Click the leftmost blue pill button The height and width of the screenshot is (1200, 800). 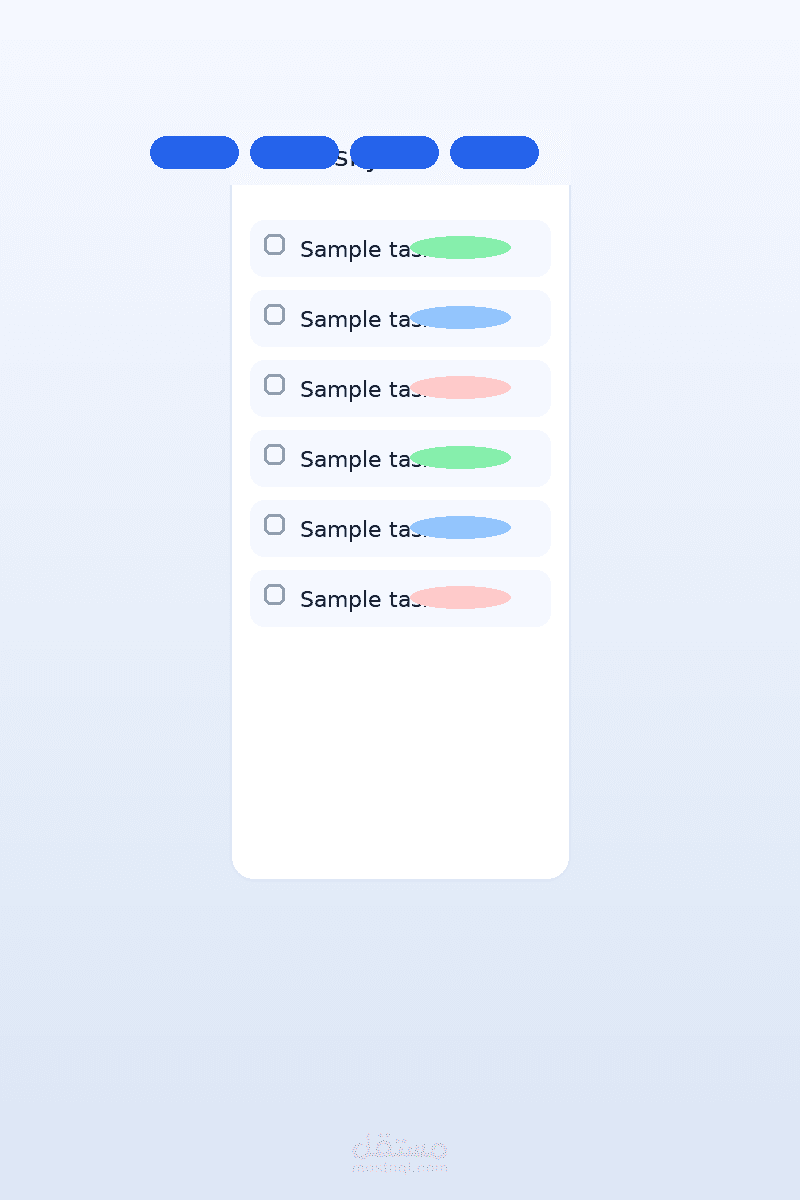194,153
